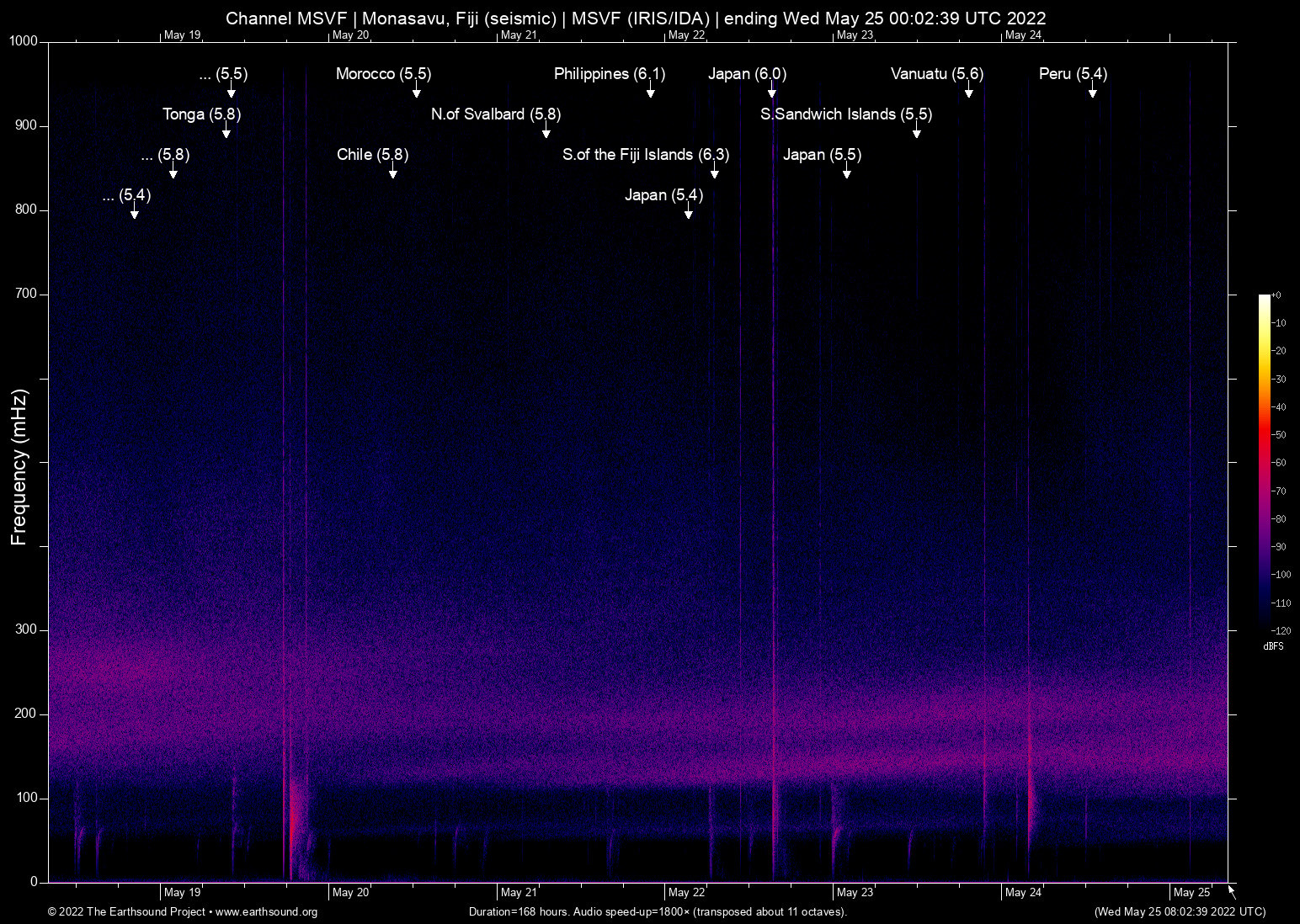Click the arrow marker below Peru (5.4)

(1092, 92)
